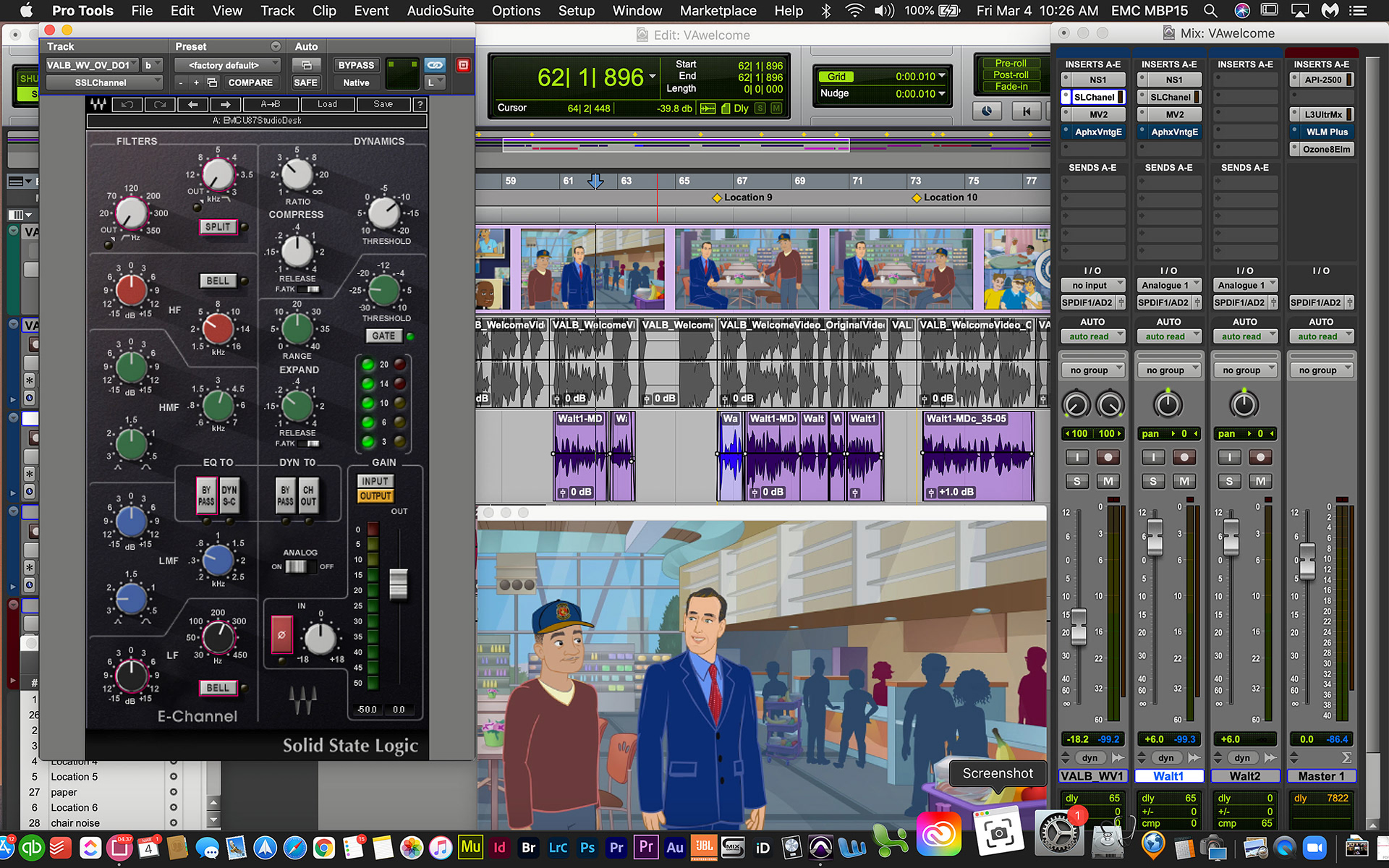
Task: Open the Event menu
Action: point(371,10)
